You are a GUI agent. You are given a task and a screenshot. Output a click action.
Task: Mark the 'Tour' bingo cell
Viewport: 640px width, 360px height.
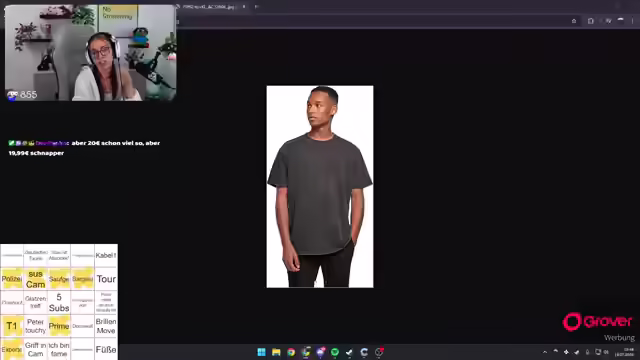click(106, 279)
